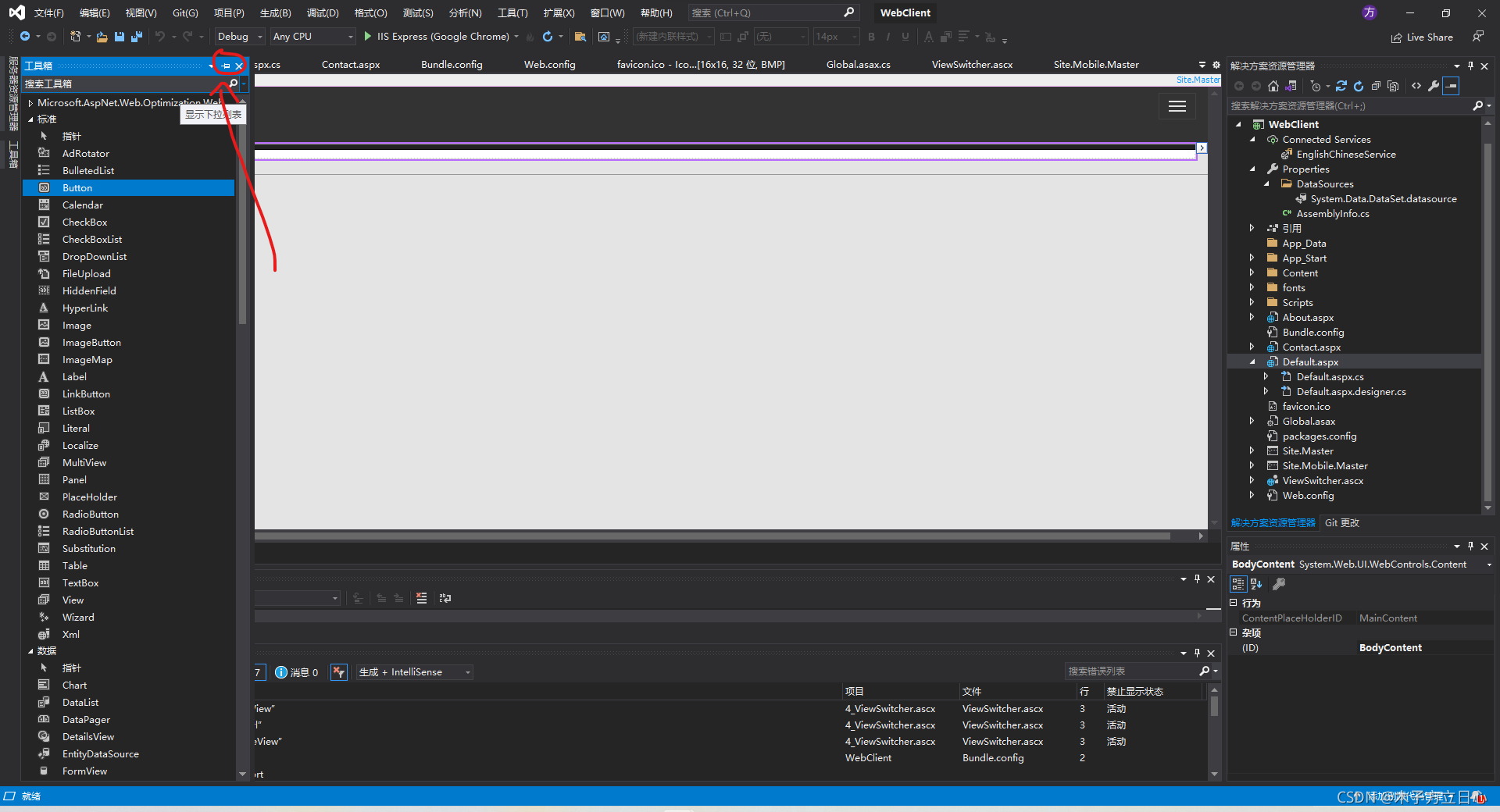Expand the App_Start folder node

tap(1252, 258)
